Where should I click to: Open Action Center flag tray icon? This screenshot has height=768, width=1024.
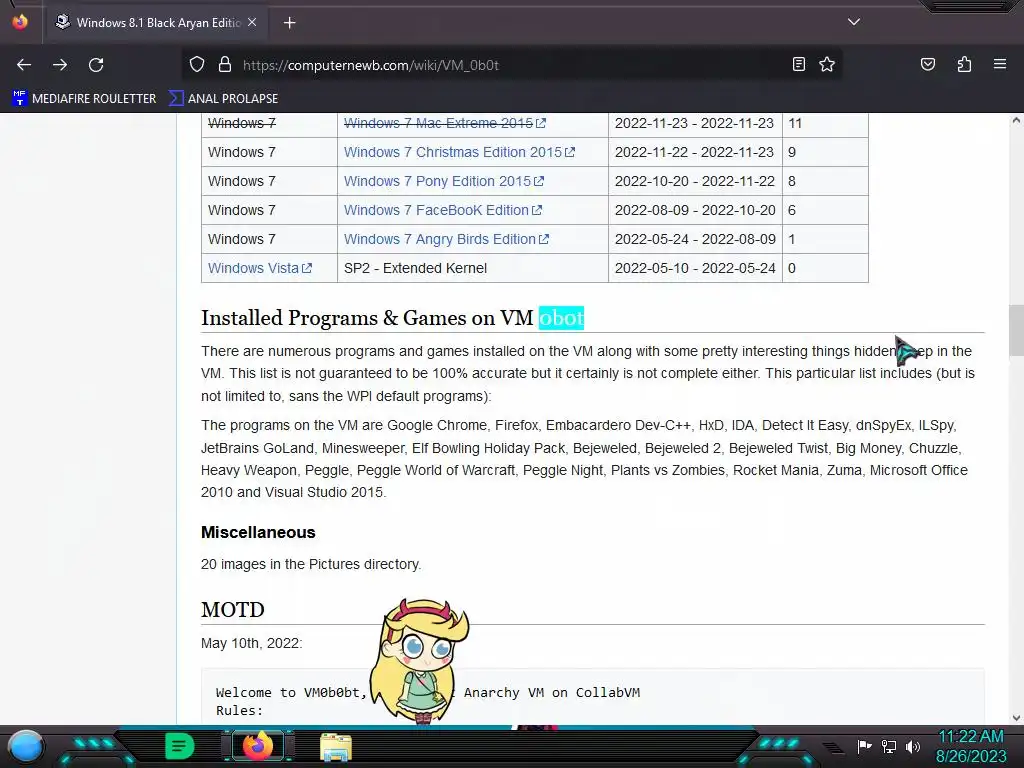click(864, 746)
